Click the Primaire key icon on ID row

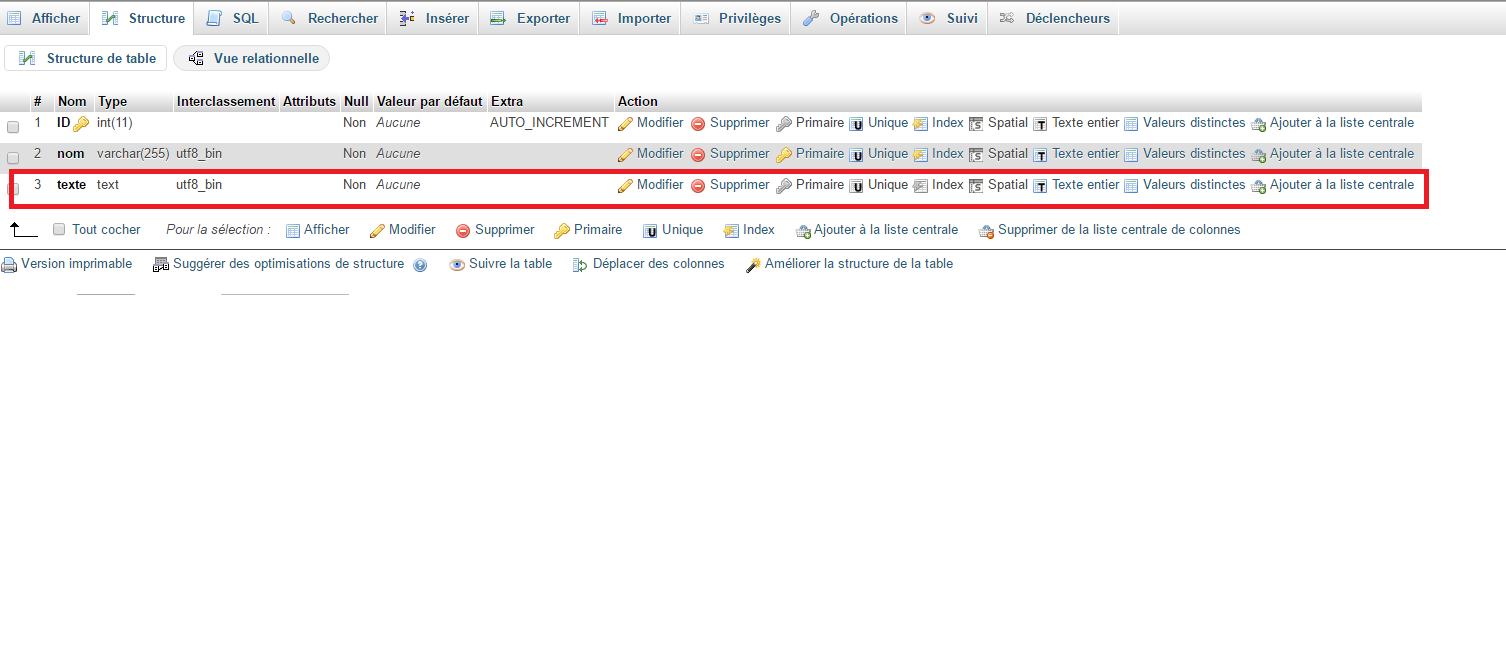click(783, 122)
